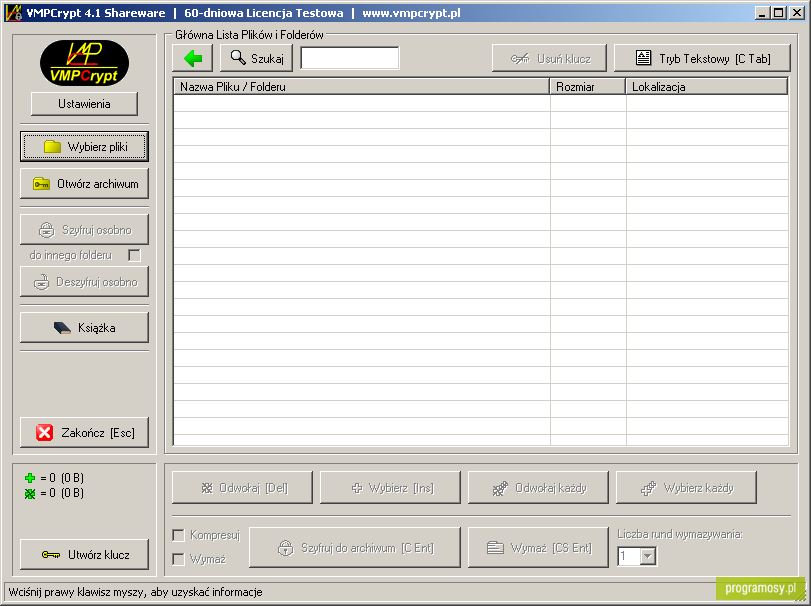Image resolution: width=811 pixels, height=606 pixels.
Task: Choose files with Wybierz pliki
Action: pyautogui.click(x=84, y=146)
